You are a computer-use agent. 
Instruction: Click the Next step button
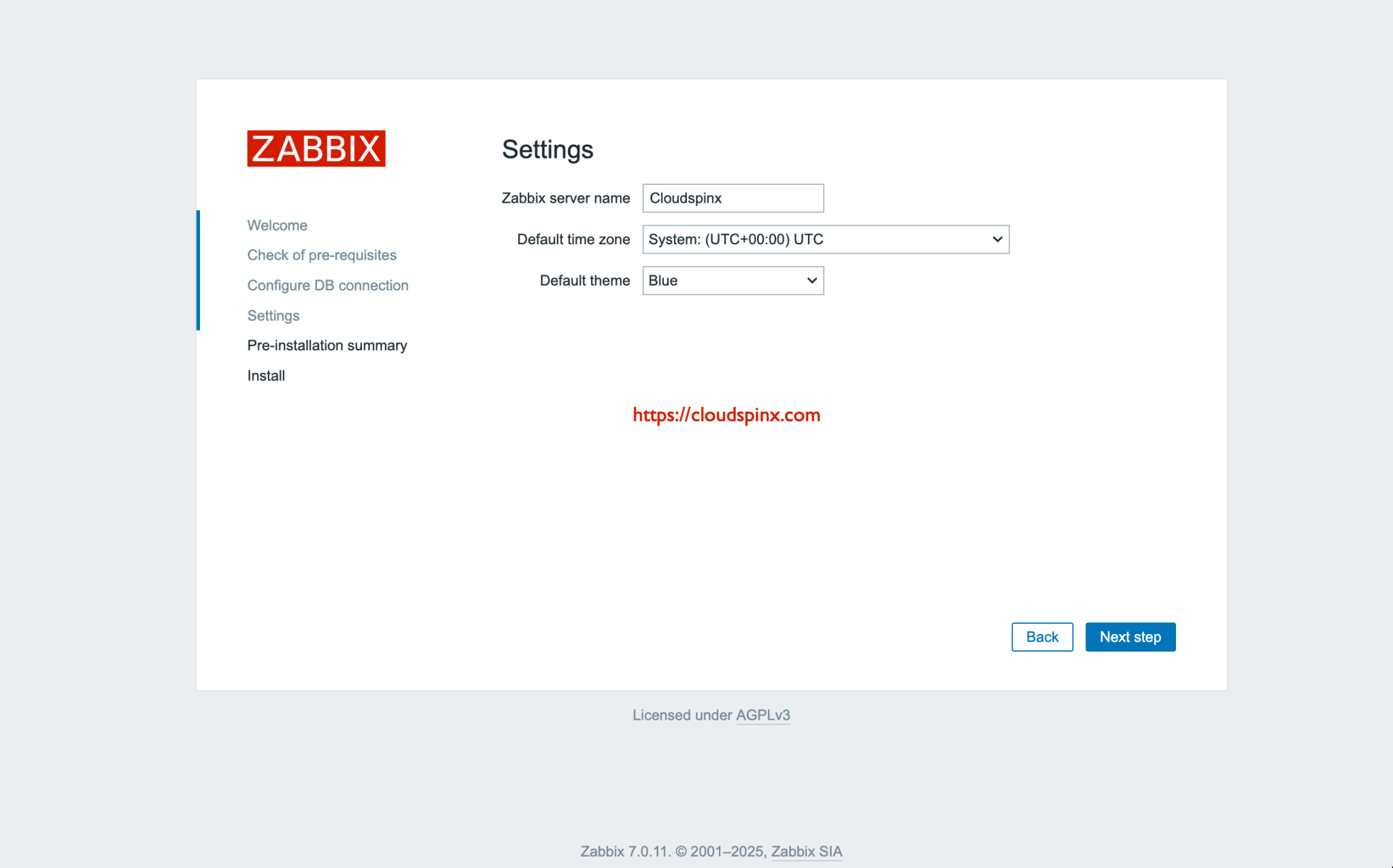pyautogui.click(x=1130, y=637)
